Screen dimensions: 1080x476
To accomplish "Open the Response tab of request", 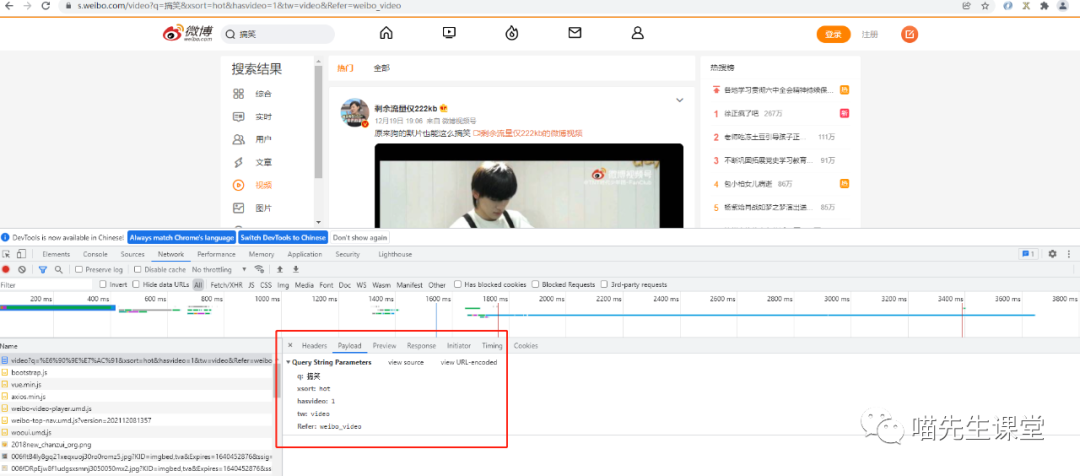I will (x=421, y=346).
